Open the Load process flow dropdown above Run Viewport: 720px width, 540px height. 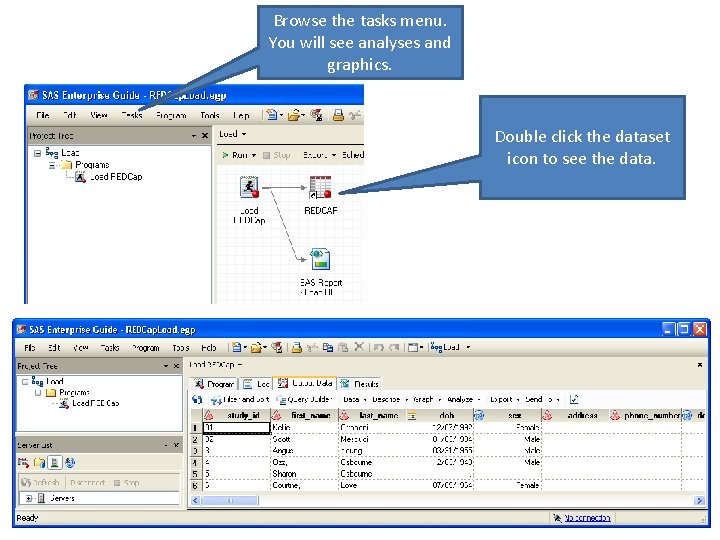pyautogui.click(x=233, y=134)
